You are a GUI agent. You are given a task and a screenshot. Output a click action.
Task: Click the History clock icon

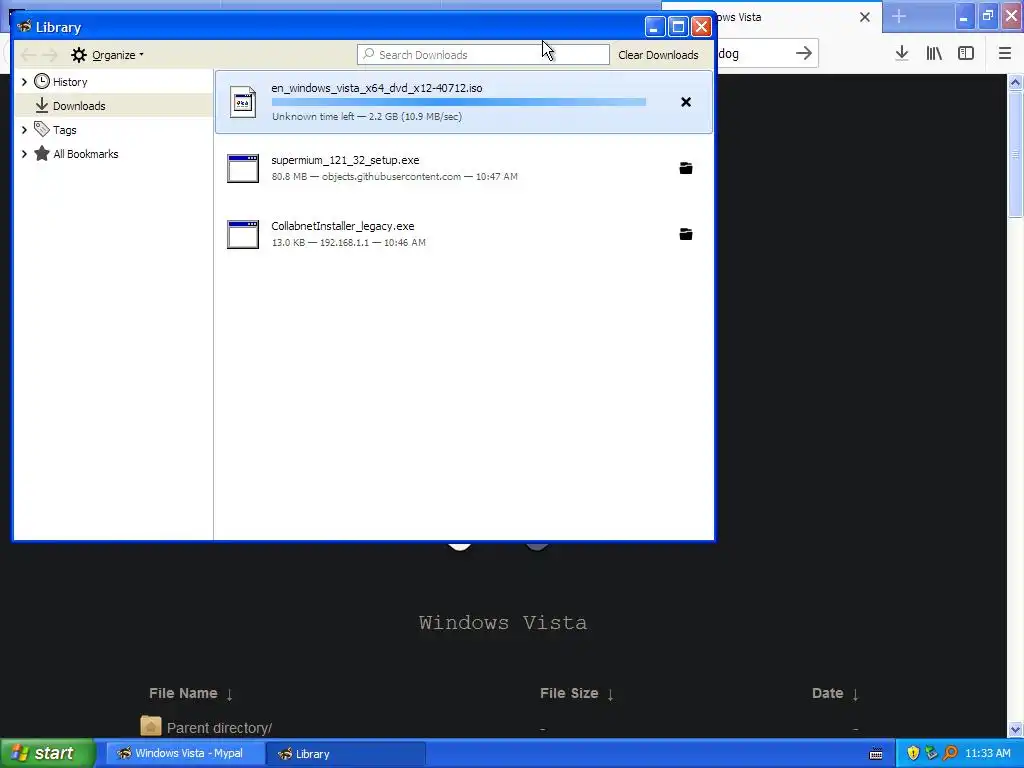[42, 82]
